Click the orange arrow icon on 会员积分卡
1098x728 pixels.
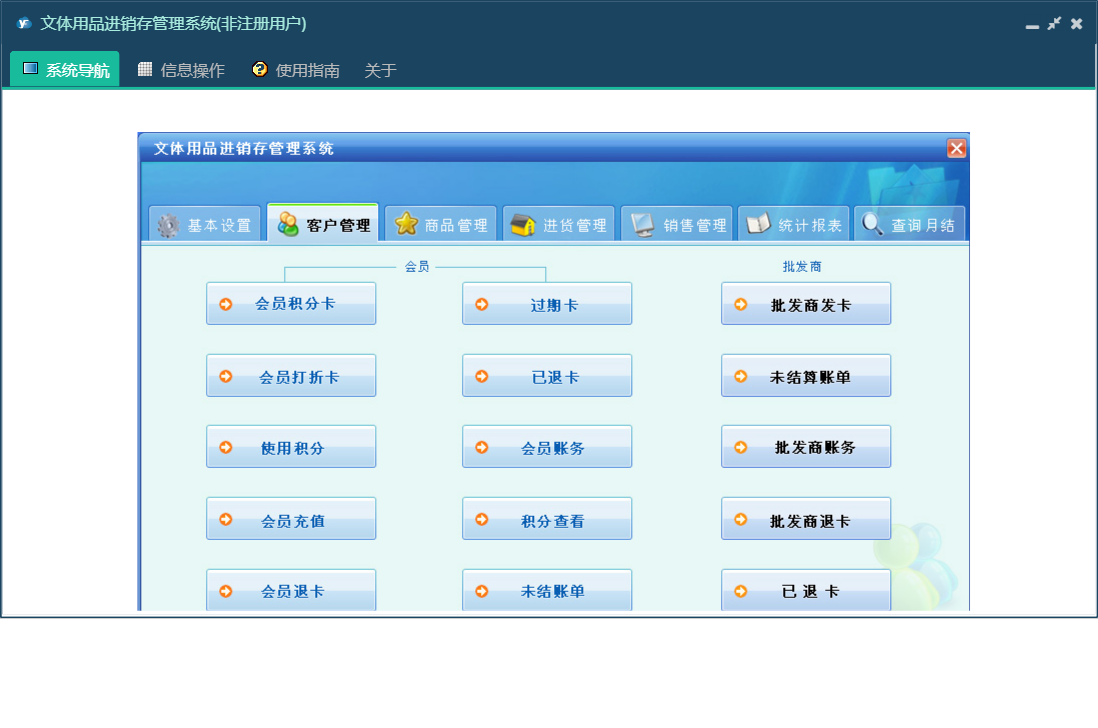click(225, 304)
